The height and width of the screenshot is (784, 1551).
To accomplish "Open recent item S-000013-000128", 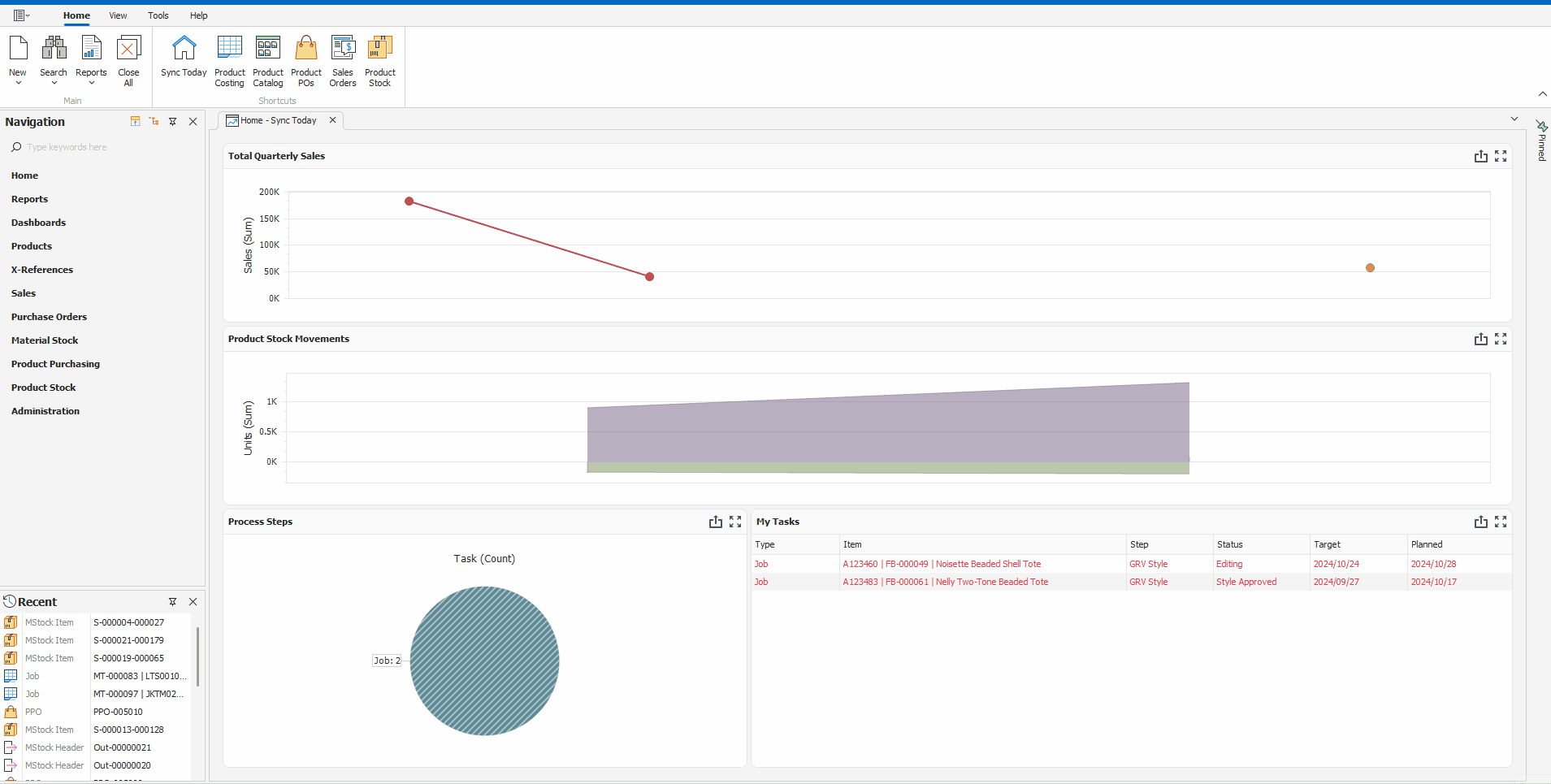I will (x=128, y=730).
